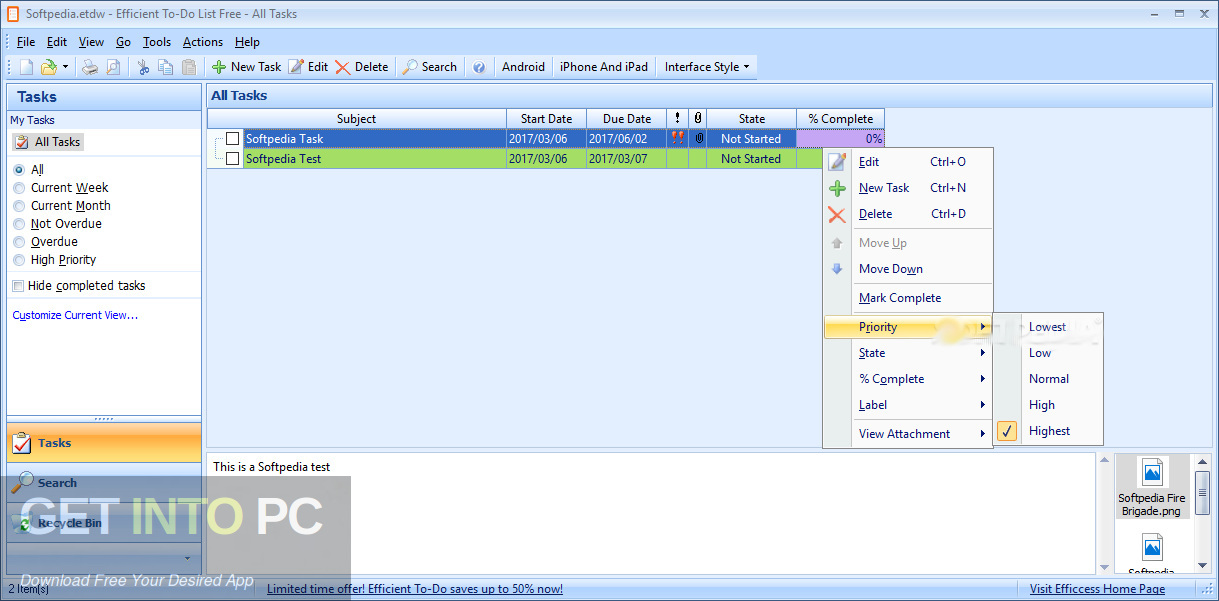Choose New Task in context menu
This screenshot has height=601, width=1219.
[x=908, y=188]
